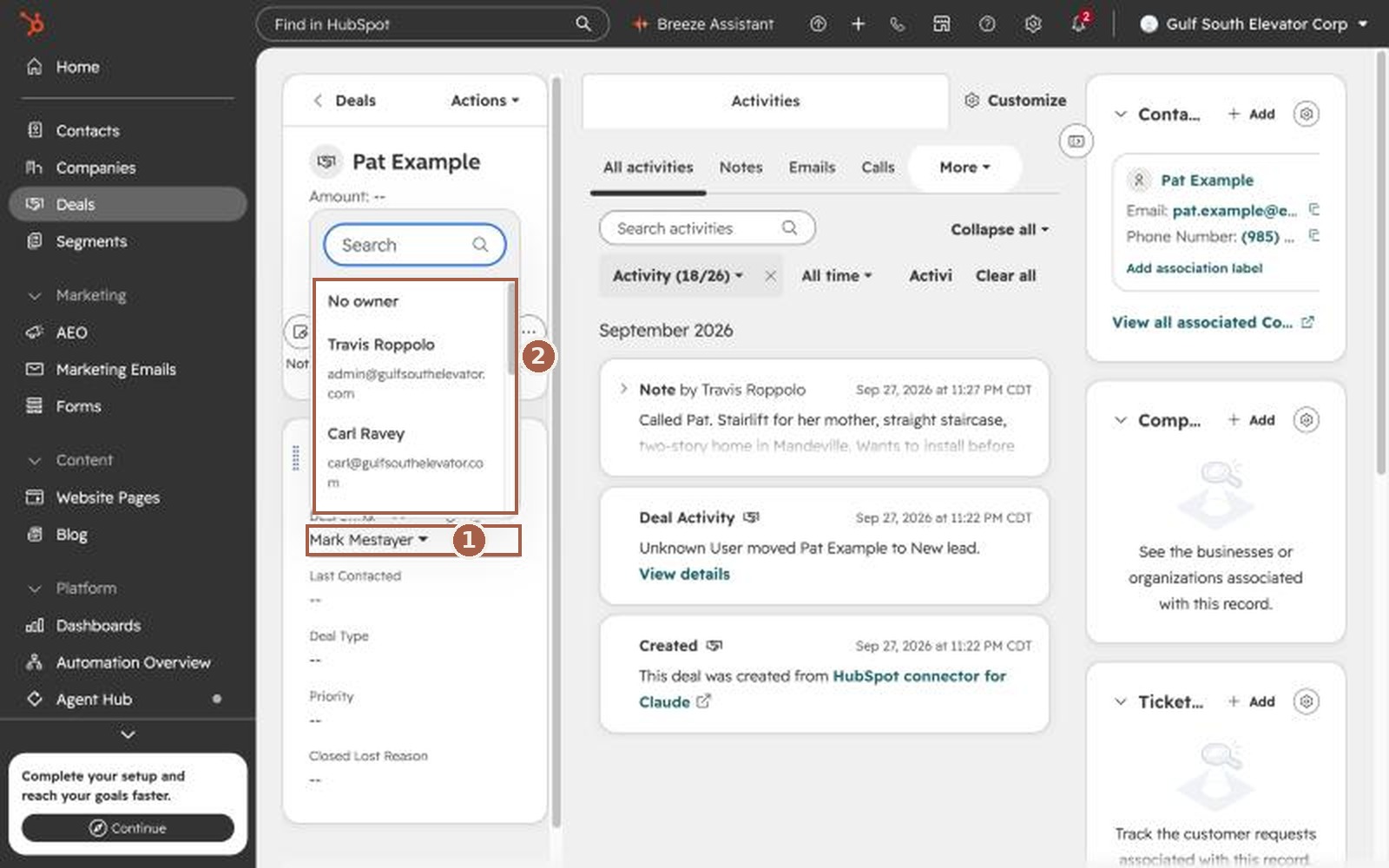Switch to the Emails activity tab
Screen dimensions: 1389x868
click(812, 168)
